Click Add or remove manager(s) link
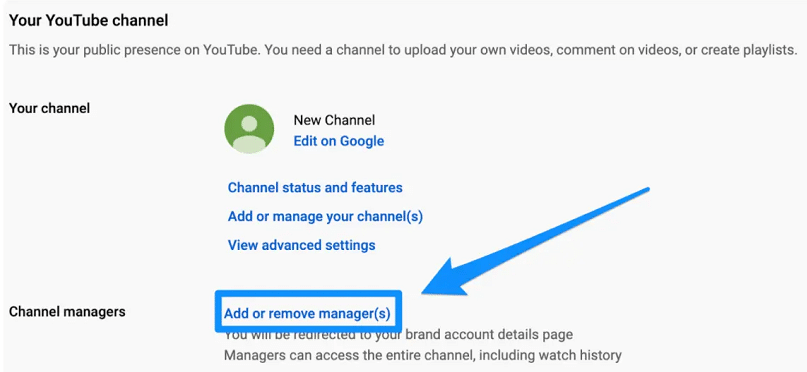This screenshot has height=372, width=807. (x=307, y=313)
